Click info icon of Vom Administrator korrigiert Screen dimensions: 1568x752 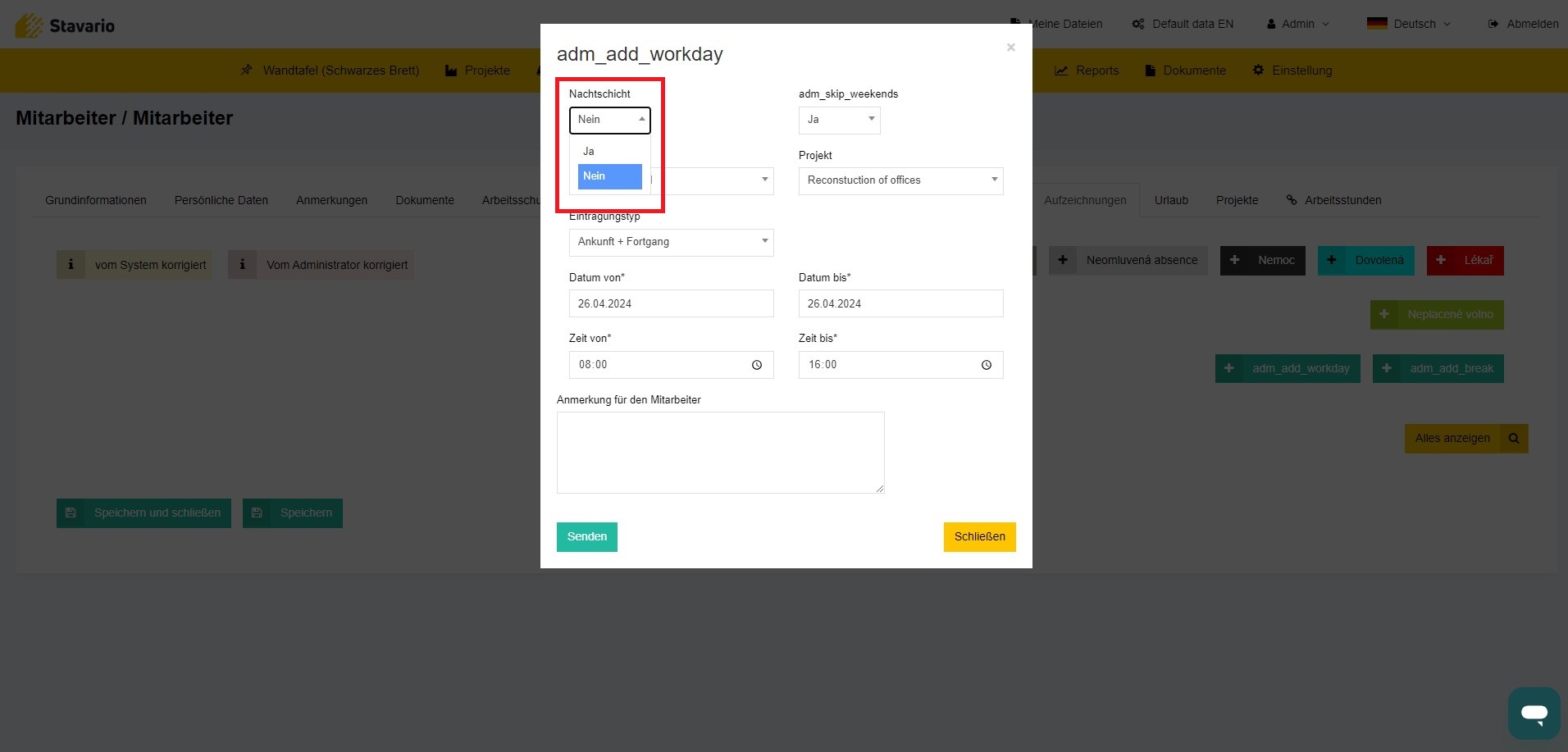click(x=242, y=265)
